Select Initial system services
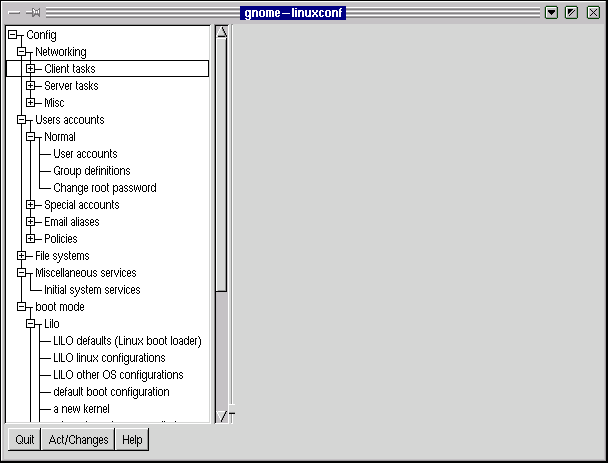This screenshot has width=608, height=463. [x=92, y=290]
